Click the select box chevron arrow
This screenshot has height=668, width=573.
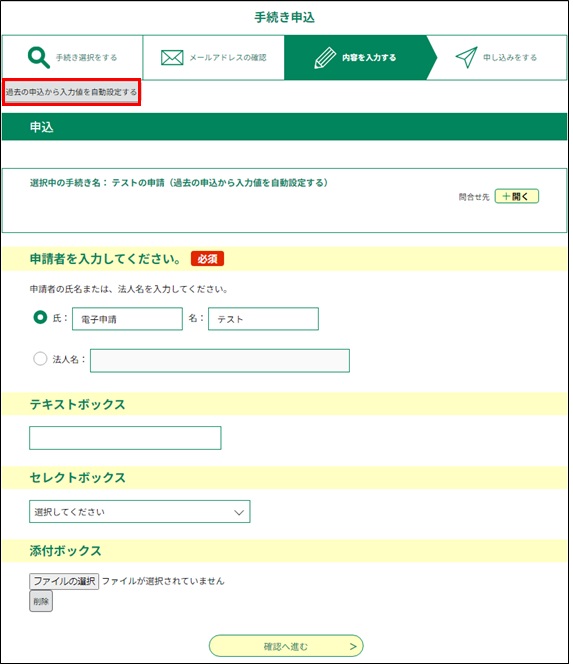pyautogui.click(x=239, y=512)
